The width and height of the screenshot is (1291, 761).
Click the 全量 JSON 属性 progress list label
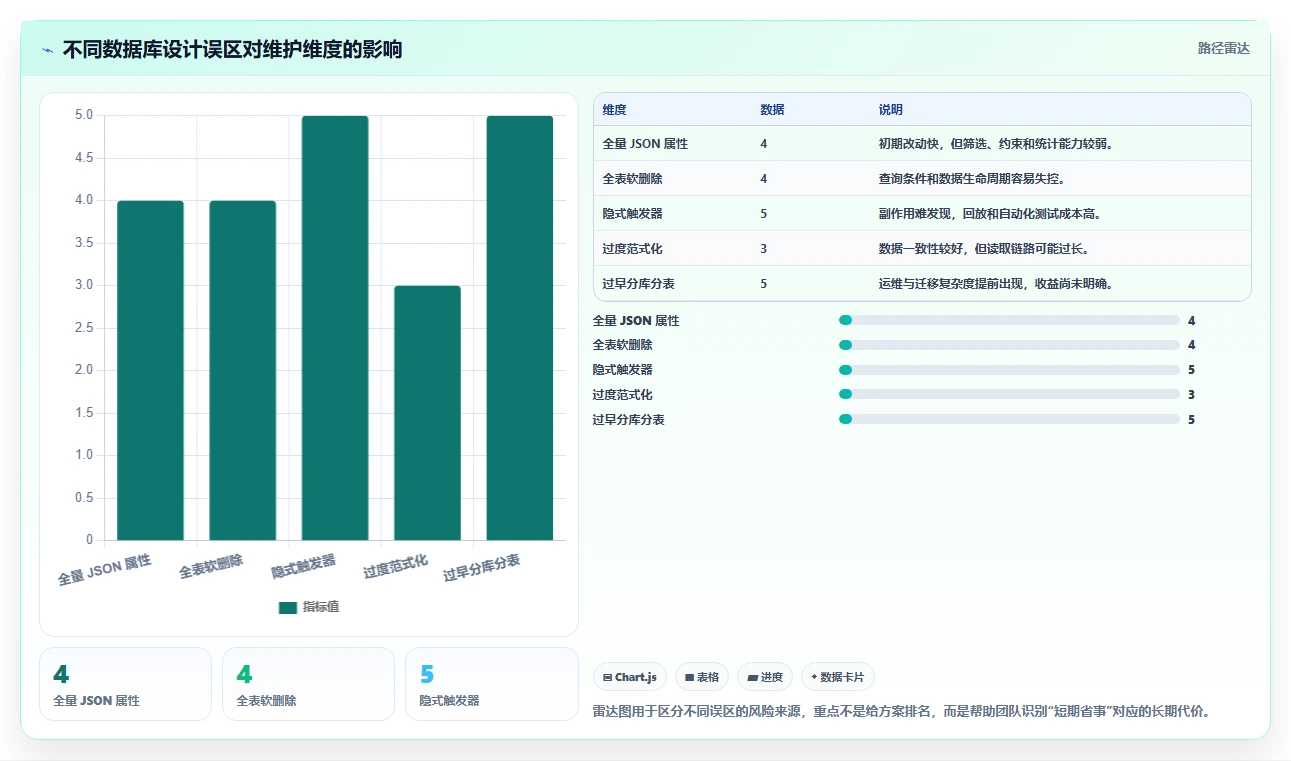(x=636, y=321)
